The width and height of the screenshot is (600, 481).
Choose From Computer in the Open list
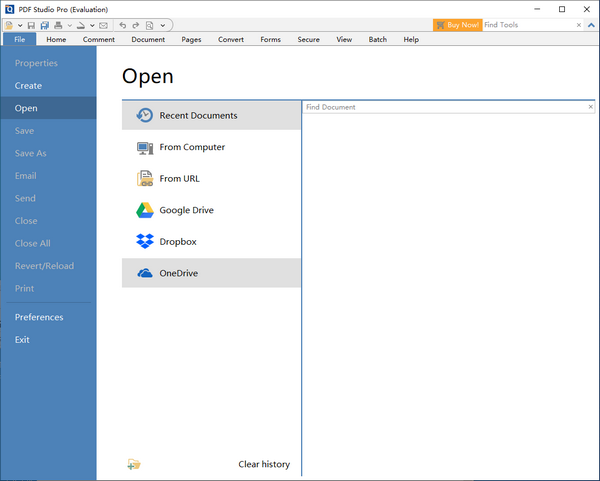point(192,147)
